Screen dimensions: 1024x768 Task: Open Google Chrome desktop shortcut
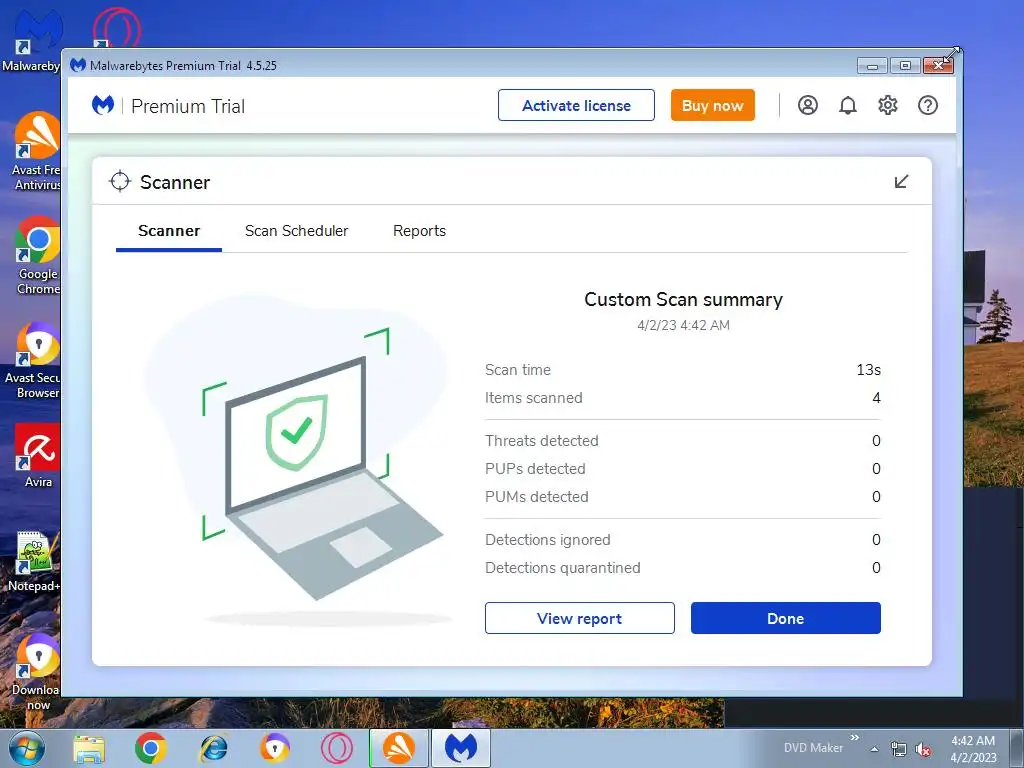pyautogui.click(x=37, y=256)
